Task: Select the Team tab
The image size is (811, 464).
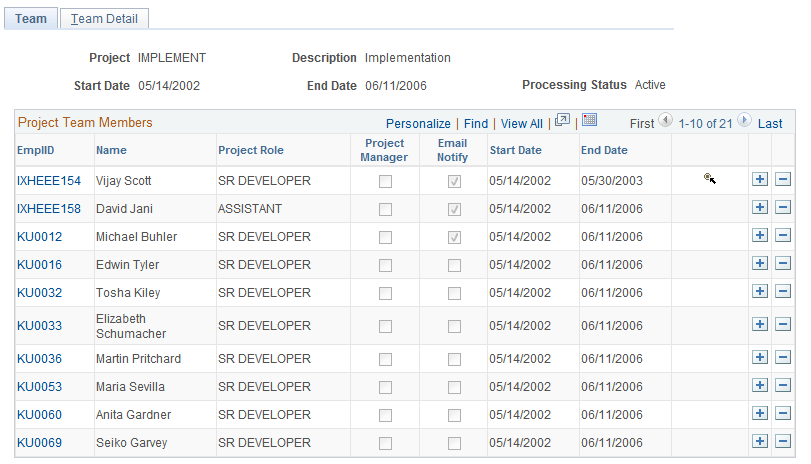Action: coord(31,19)
